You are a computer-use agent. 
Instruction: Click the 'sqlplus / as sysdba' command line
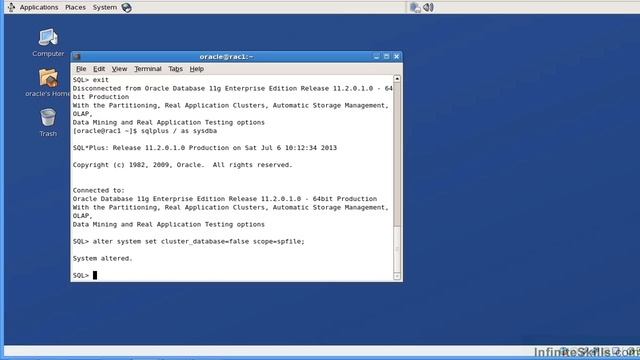pos(145,131)
